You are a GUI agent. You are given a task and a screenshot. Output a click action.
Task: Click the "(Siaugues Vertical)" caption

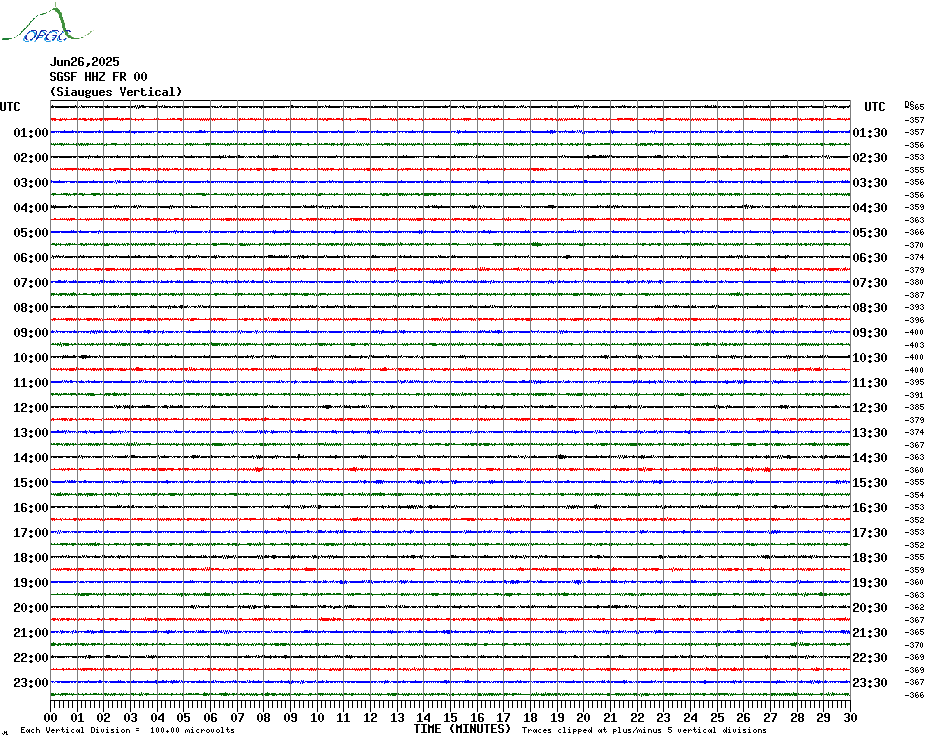[x=116, y=91]
